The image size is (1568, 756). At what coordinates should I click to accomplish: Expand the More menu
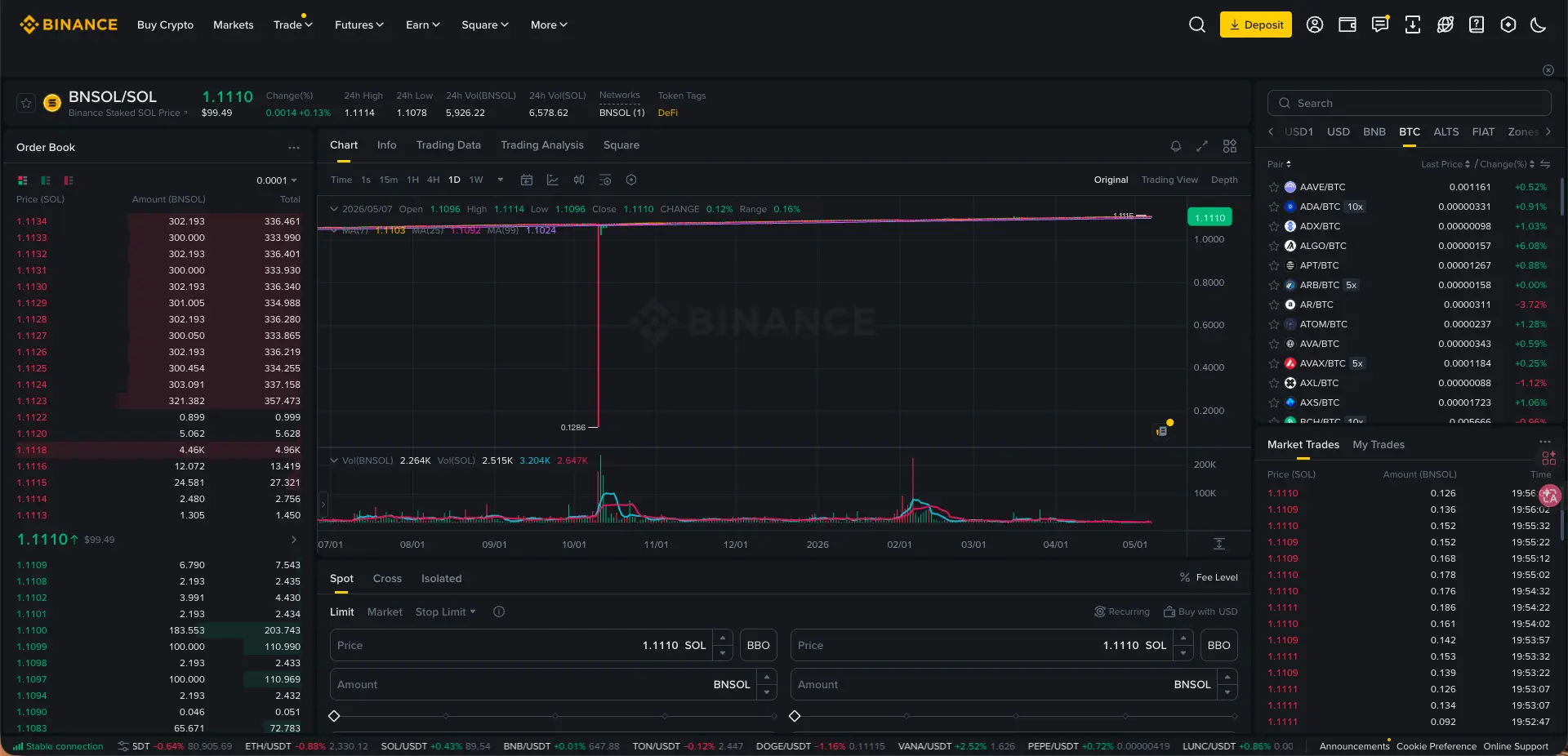coord(549,24)
